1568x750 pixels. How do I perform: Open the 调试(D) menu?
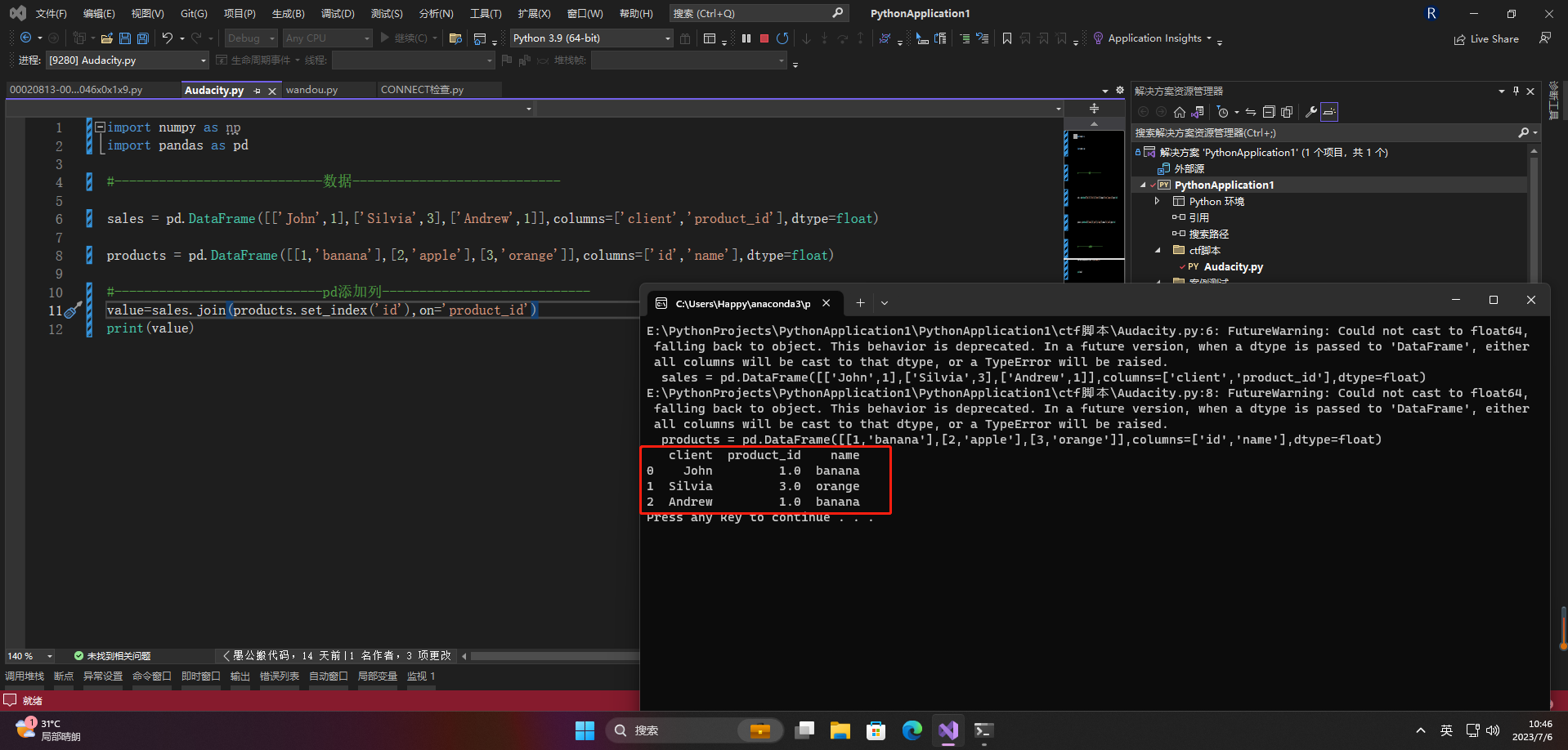coord(338,14)
